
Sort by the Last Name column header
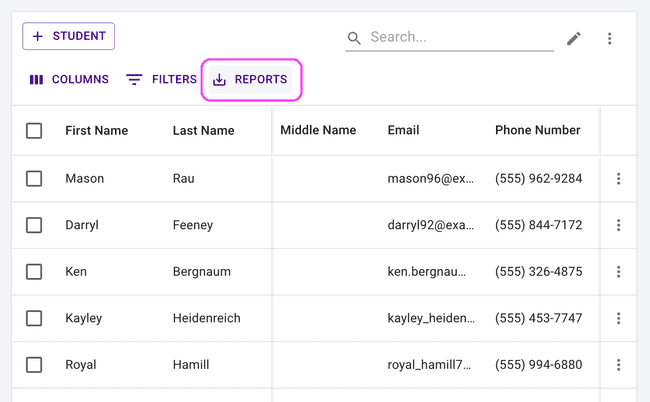tap(203, 131)
